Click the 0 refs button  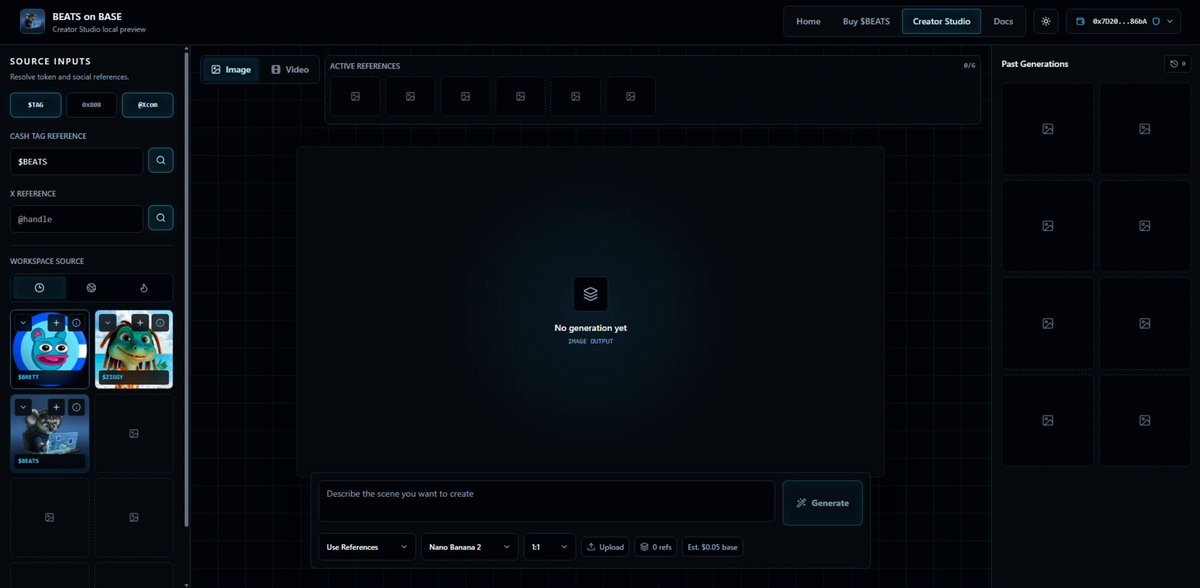point(656,547)
